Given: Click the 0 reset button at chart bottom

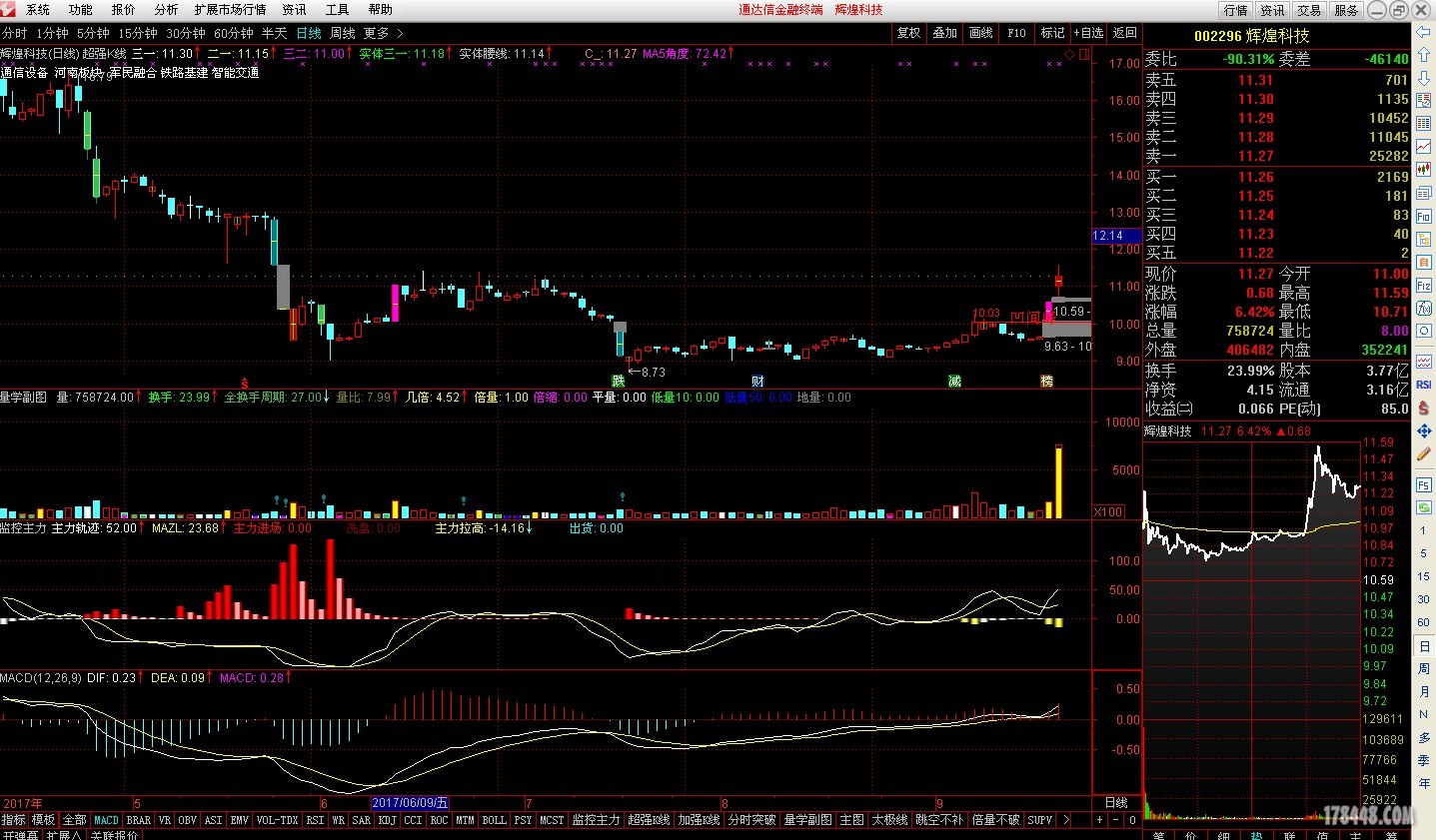Looking at the screenshot, I should [1132, 819].
